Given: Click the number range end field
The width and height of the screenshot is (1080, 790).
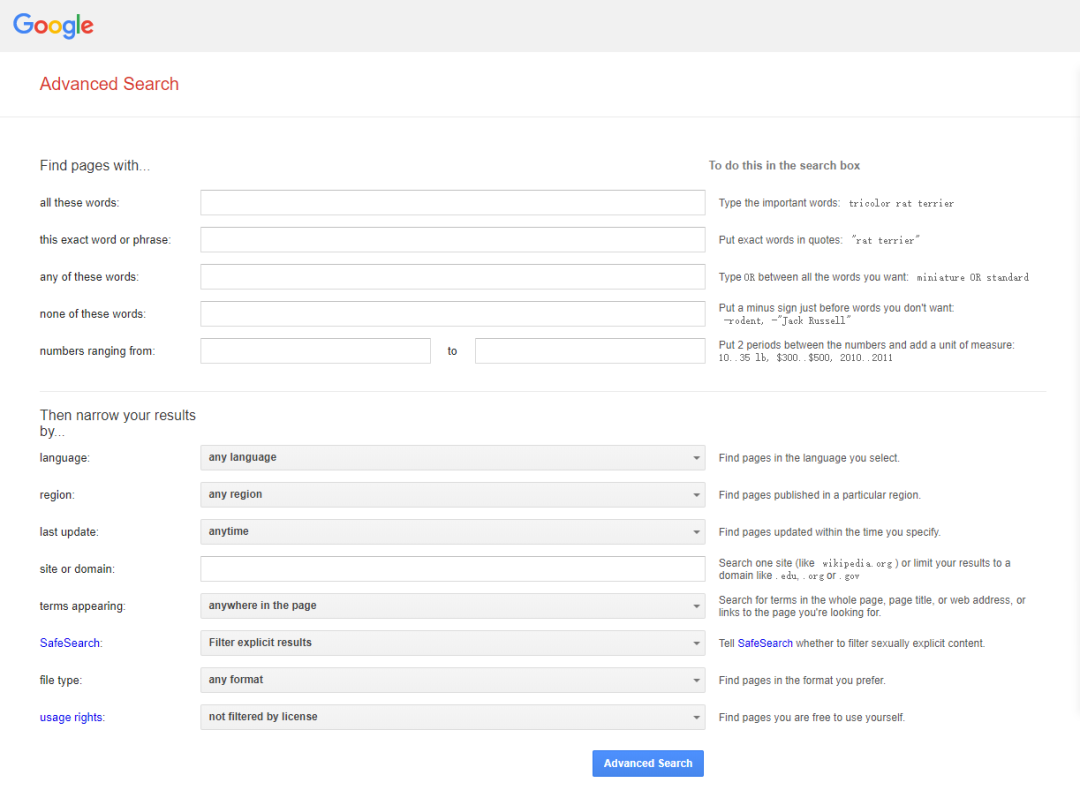Looking at the screenshot, I should pyautogui.click(x=590, y=351).
